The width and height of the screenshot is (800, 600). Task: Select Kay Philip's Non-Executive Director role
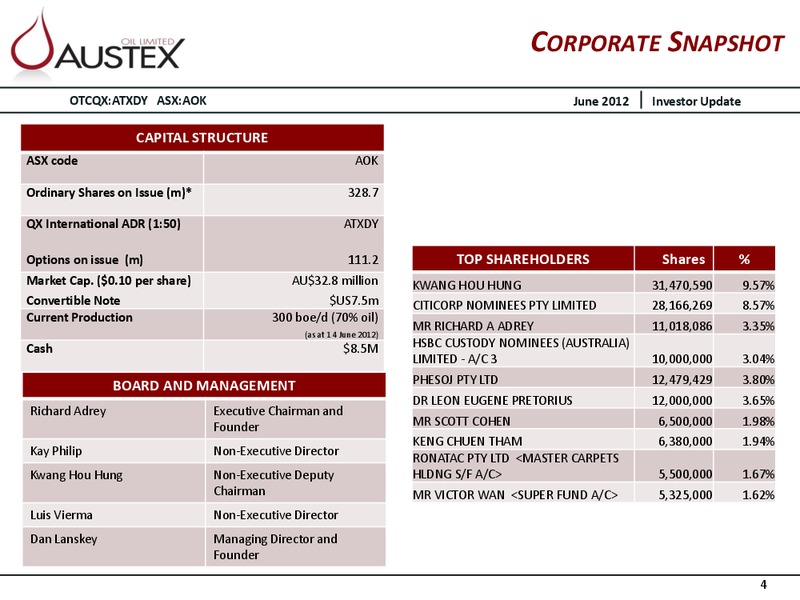(276, 451)
